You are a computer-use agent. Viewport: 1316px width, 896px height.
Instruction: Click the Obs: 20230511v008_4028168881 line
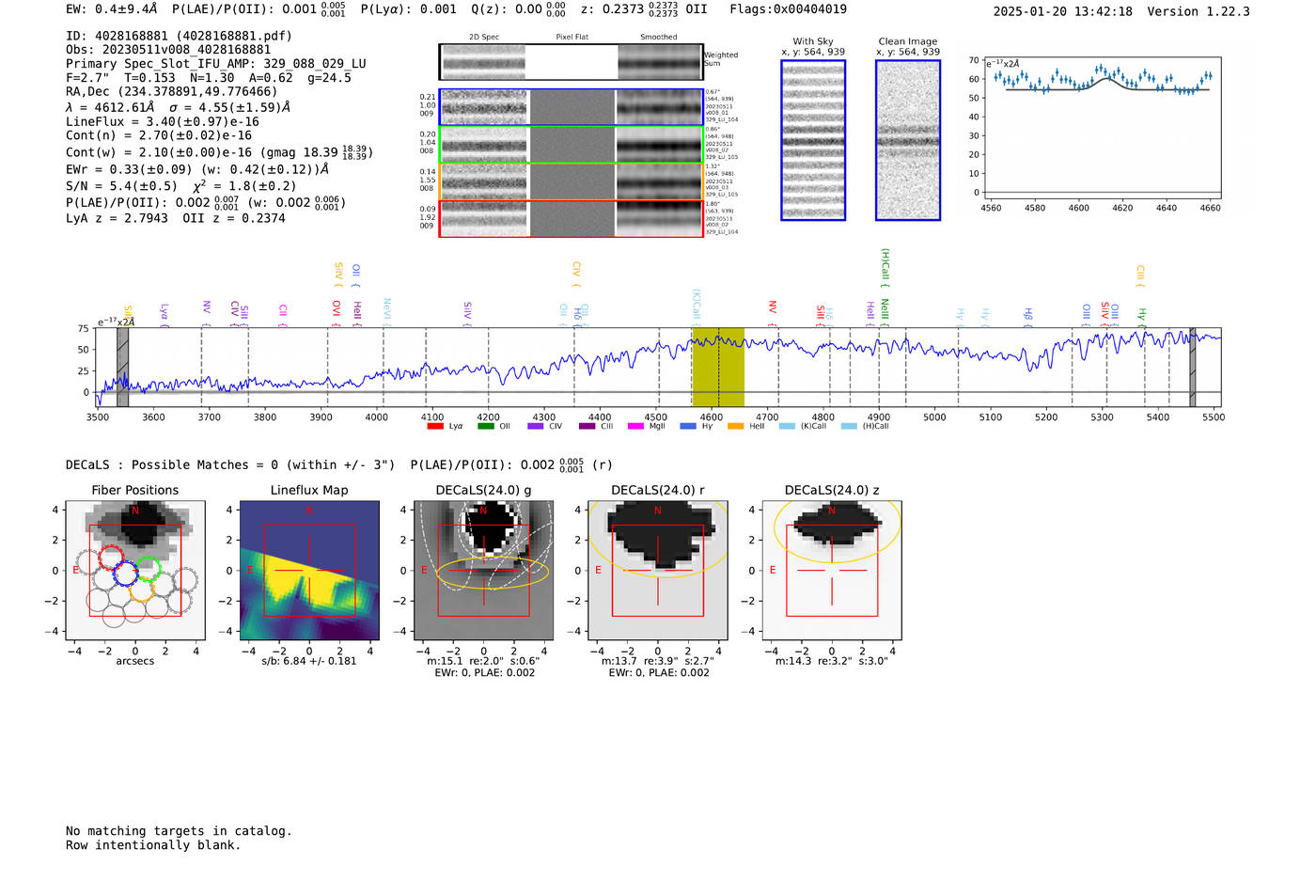point(168,50)
